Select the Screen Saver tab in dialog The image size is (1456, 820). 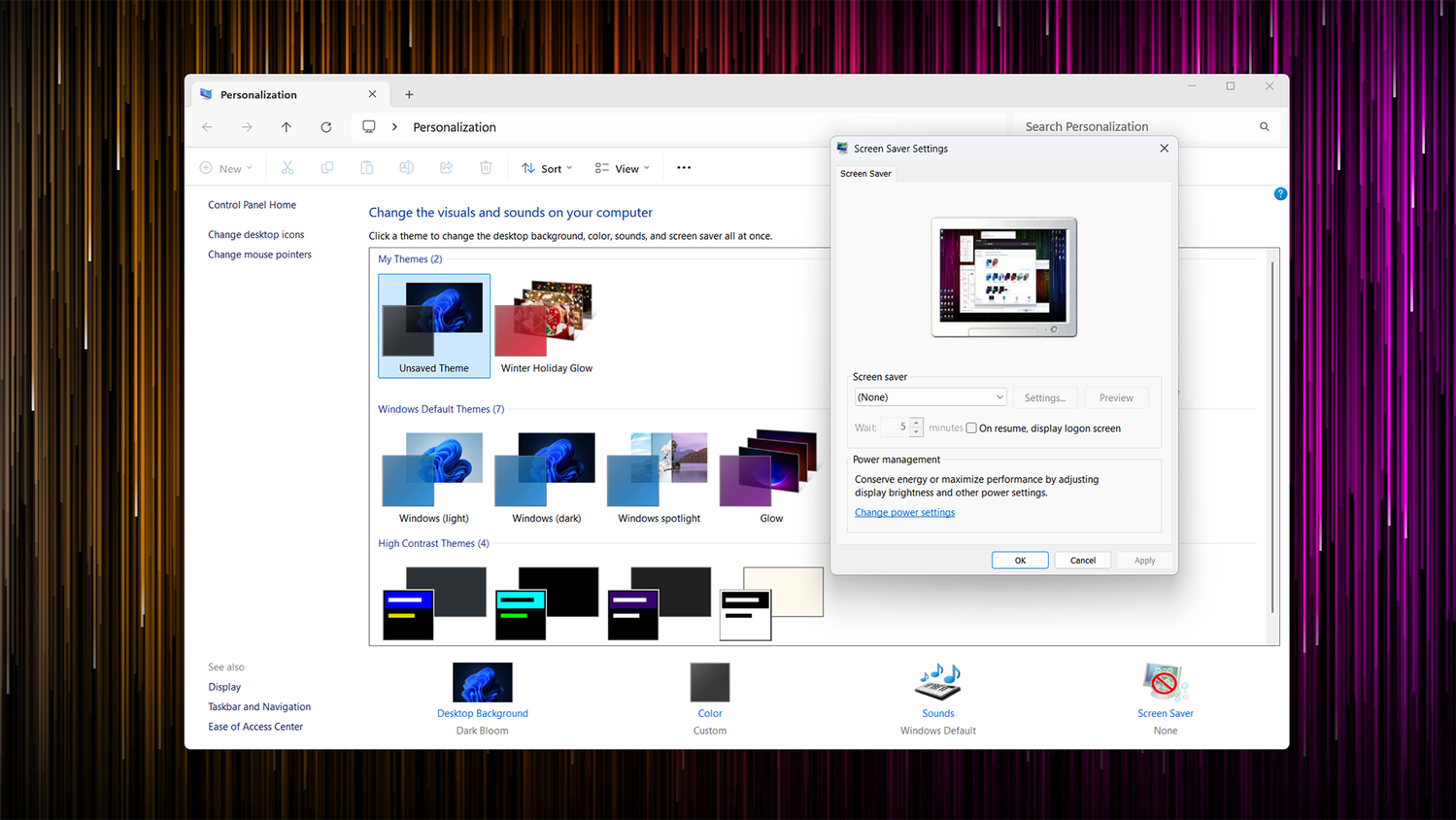coord(865,174)
